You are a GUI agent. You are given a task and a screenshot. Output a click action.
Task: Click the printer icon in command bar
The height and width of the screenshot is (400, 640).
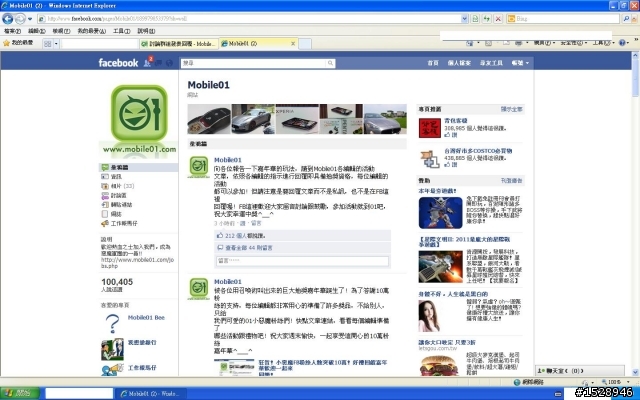click(x=518, y=43)
